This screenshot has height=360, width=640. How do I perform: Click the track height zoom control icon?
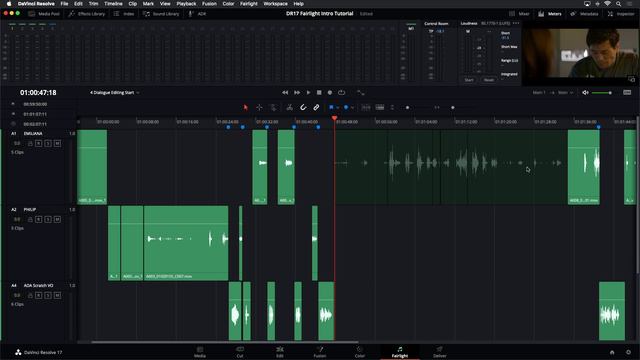coord(392,107)
